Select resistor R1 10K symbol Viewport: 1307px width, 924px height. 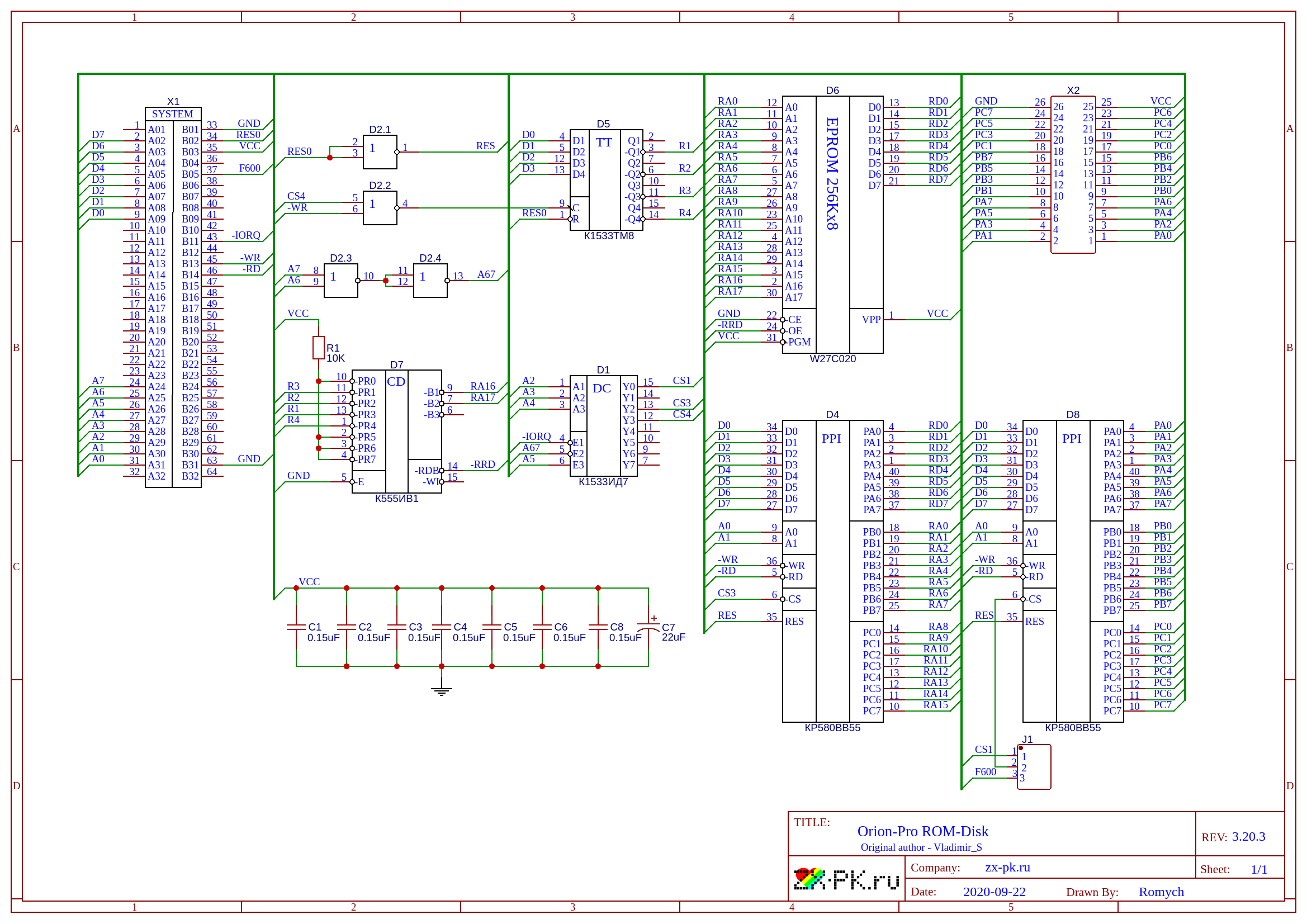coord(318,347)
